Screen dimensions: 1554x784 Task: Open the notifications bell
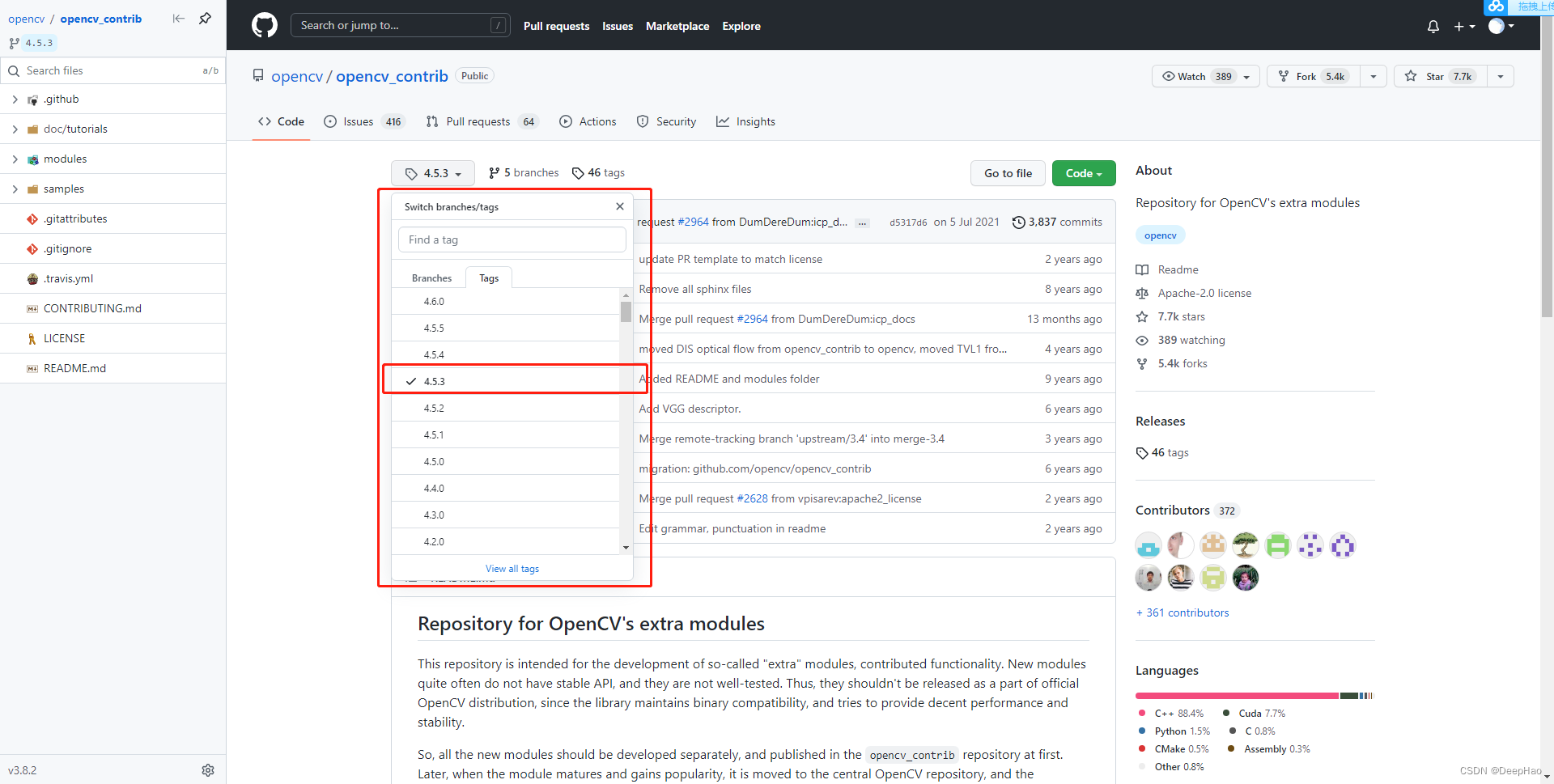click(x=1433, y=26)
